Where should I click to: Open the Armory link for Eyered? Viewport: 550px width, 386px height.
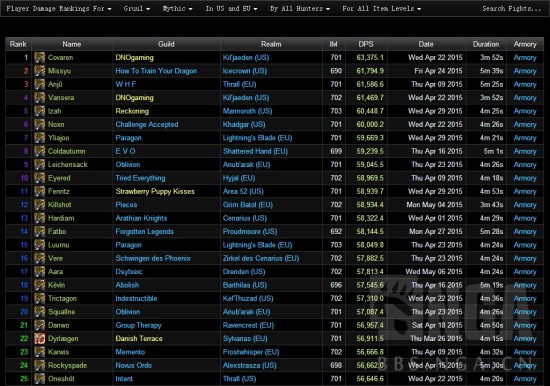click(525, 178)
